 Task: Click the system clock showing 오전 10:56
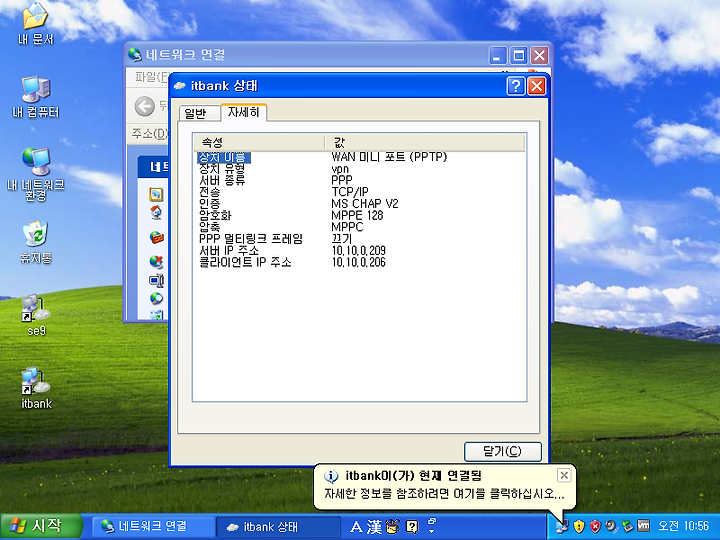(x=684, y=526)
